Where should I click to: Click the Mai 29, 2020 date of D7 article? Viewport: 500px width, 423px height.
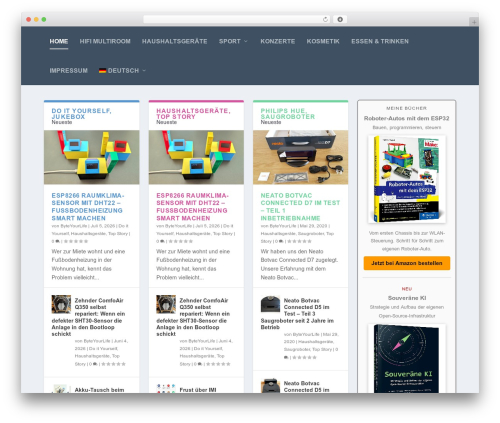pos(313,226)
